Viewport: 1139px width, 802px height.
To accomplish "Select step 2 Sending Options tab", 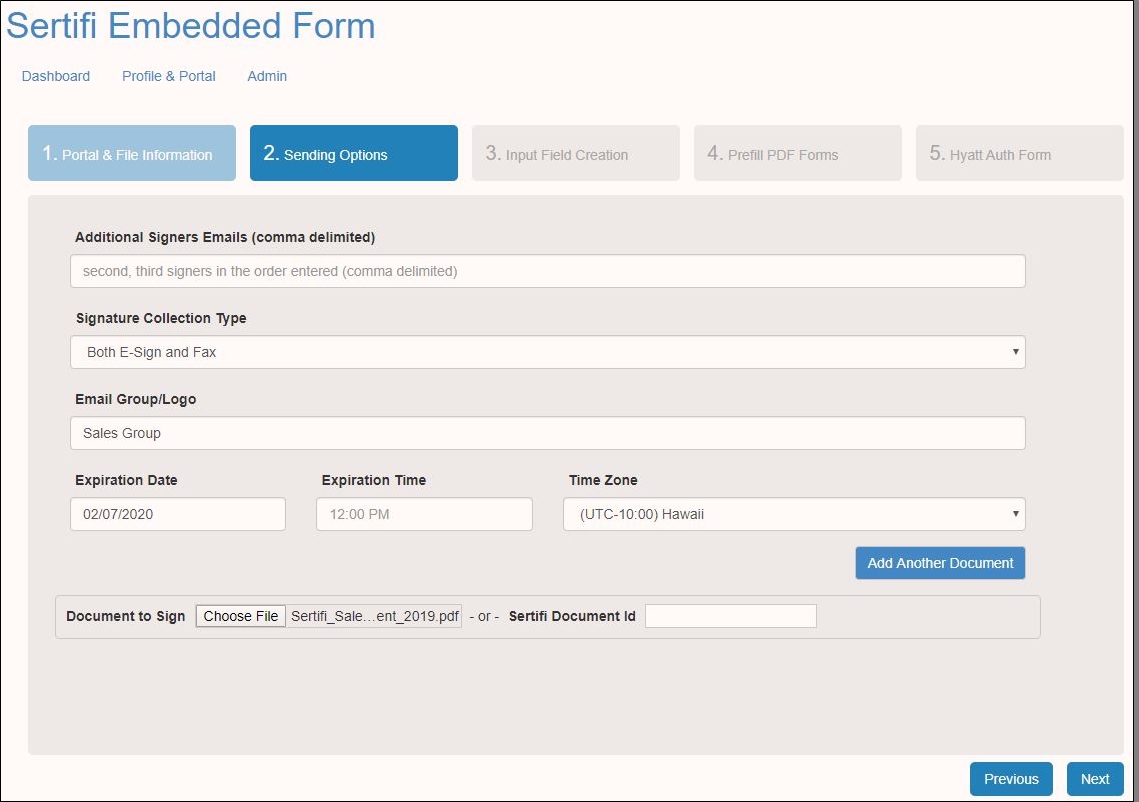I will 354,153.
